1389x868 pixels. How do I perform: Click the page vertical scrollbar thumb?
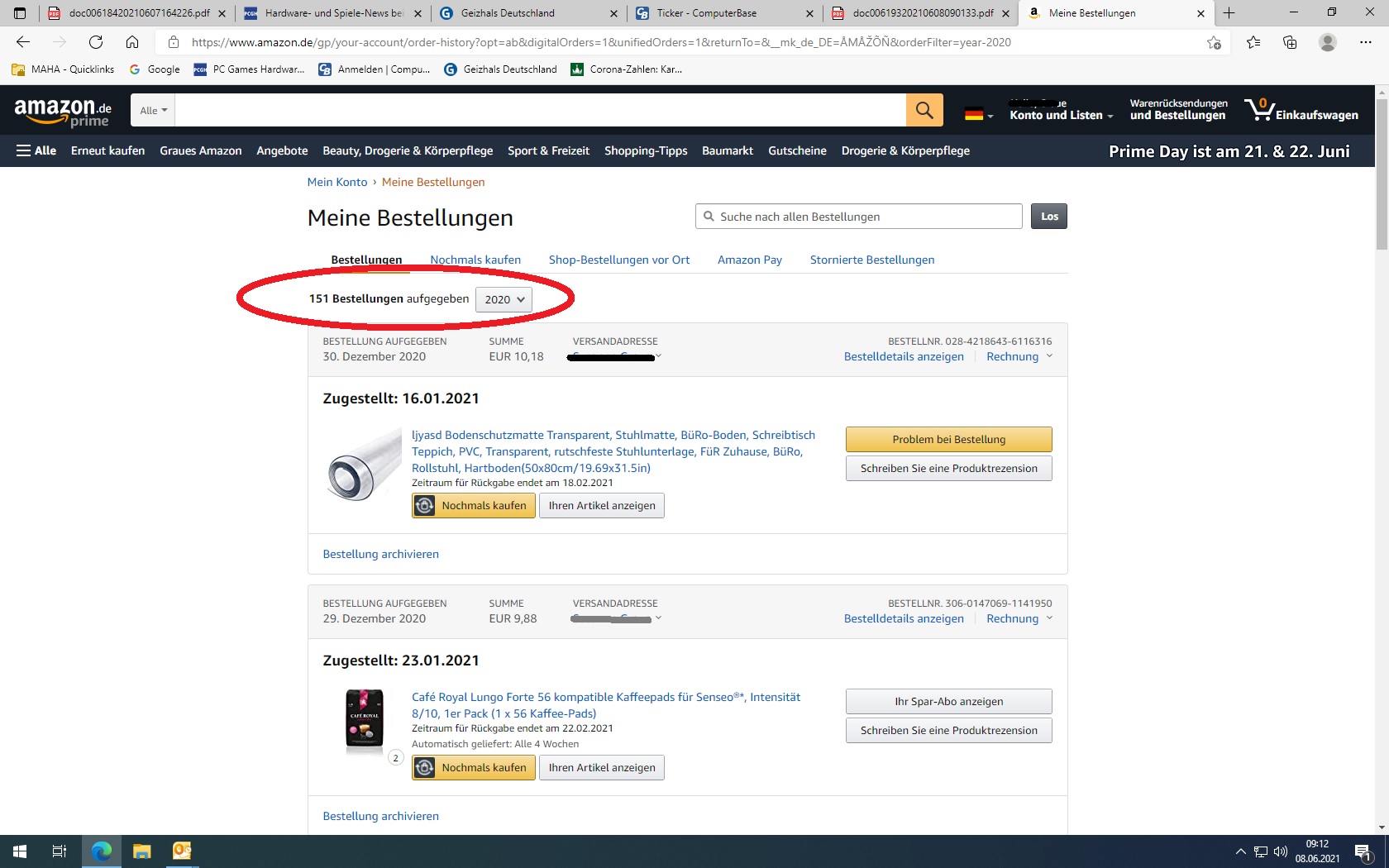1382,175
